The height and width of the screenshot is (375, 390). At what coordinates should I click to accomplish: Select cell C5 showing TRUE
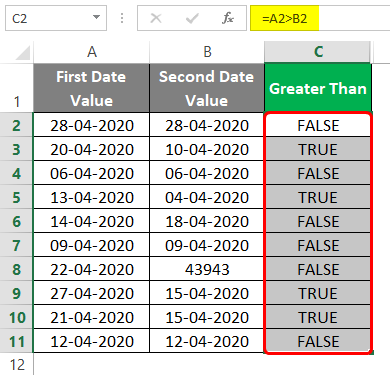click(318, 197)
